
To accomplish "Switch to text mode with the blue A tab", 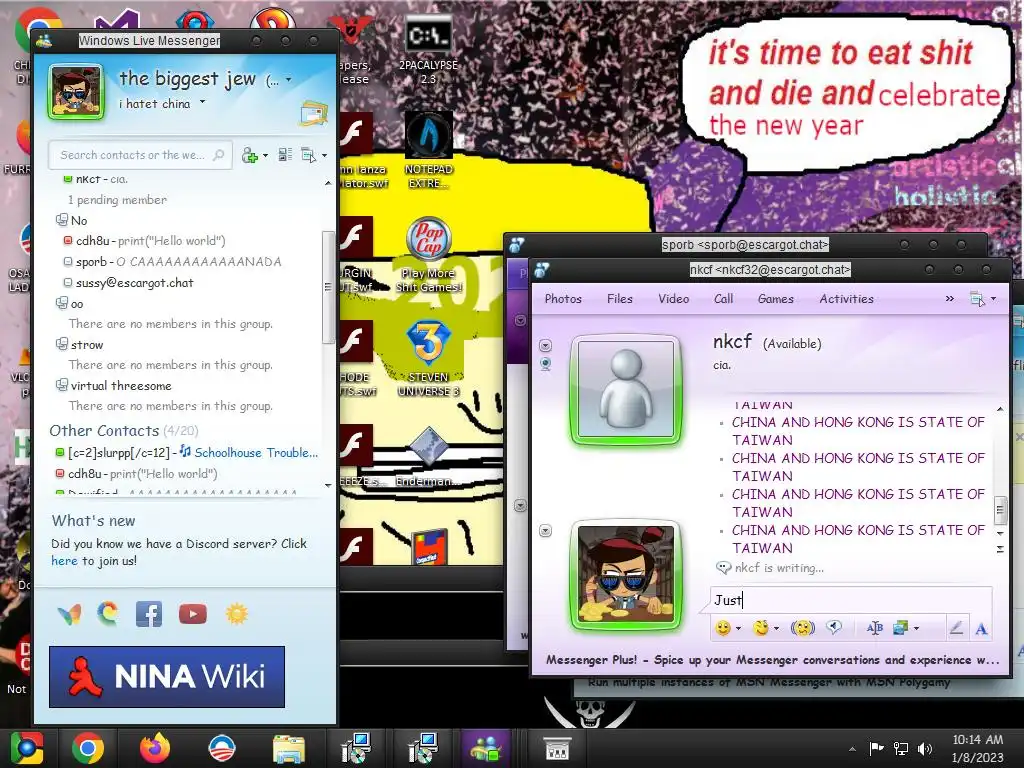I will click(x=981, y=628).
